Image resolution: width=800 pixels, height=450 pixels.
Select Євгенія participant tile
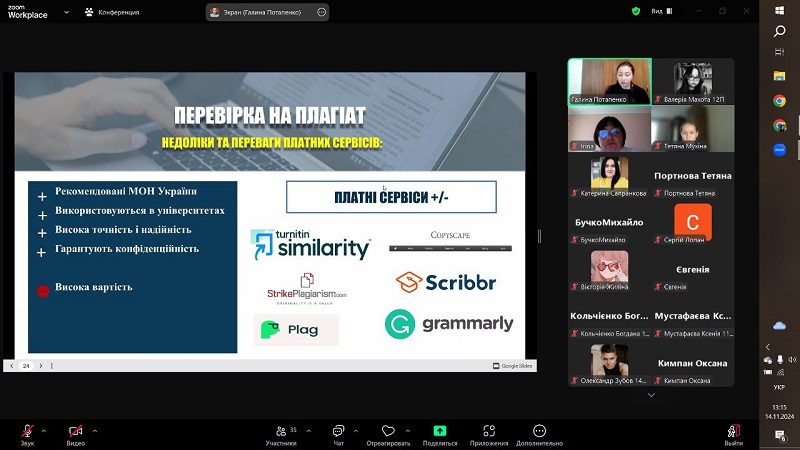tap(693, 270)
